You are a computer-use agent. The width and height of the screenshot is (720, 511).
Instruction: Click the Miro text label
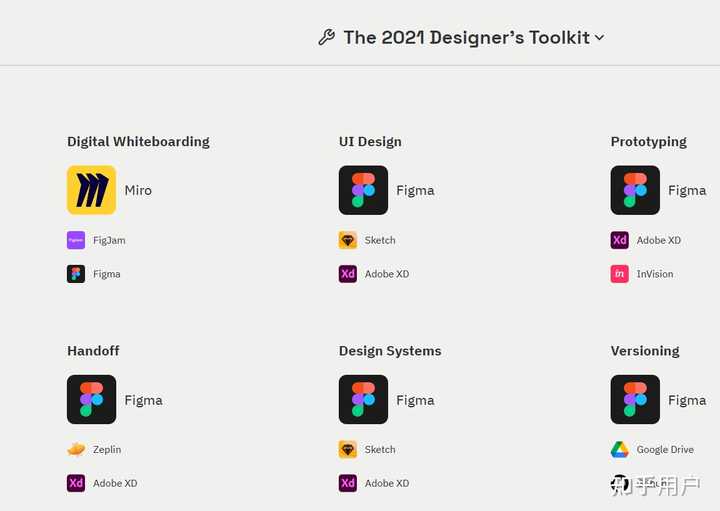138,190
